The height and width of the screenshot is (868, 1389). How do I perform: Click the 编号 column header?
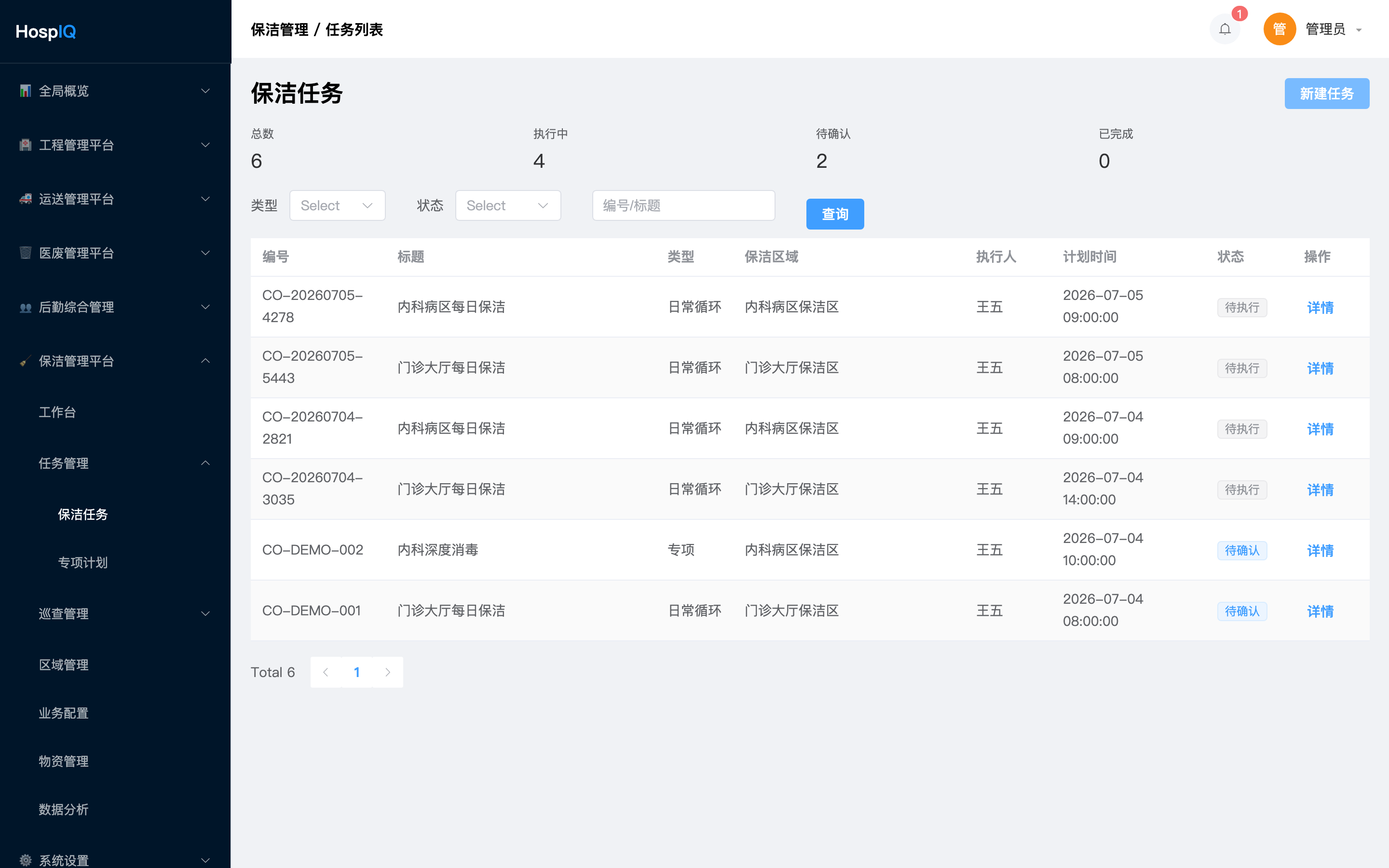coord(275,257)
